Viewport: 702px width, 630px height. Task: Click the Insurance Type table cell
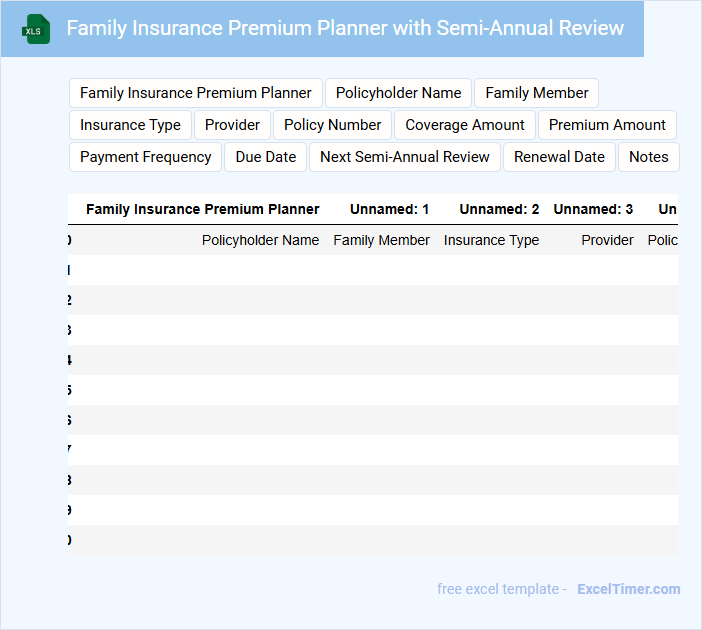[x=491, y=240]
